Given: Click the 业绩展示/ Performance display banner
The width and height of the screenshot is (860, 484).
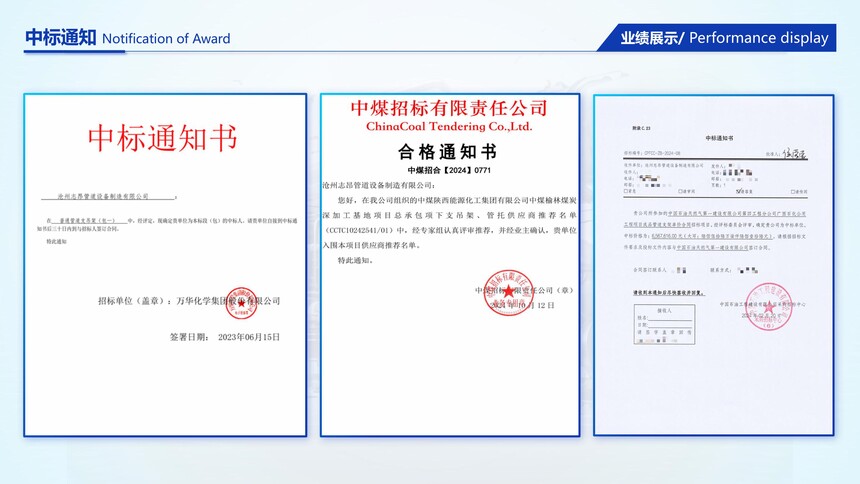Looking at the screenshot, I should 716,38.
